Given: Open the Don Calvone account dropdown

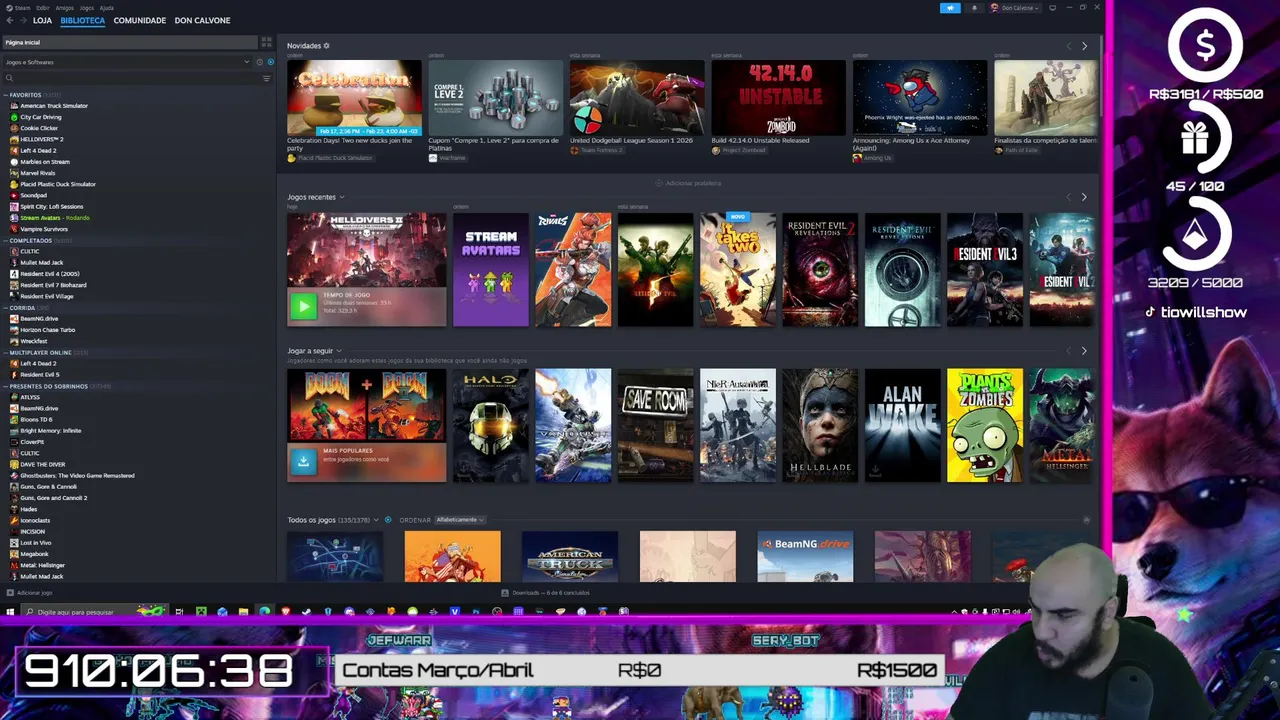Looking at the screenshot, I should 1015,8.
